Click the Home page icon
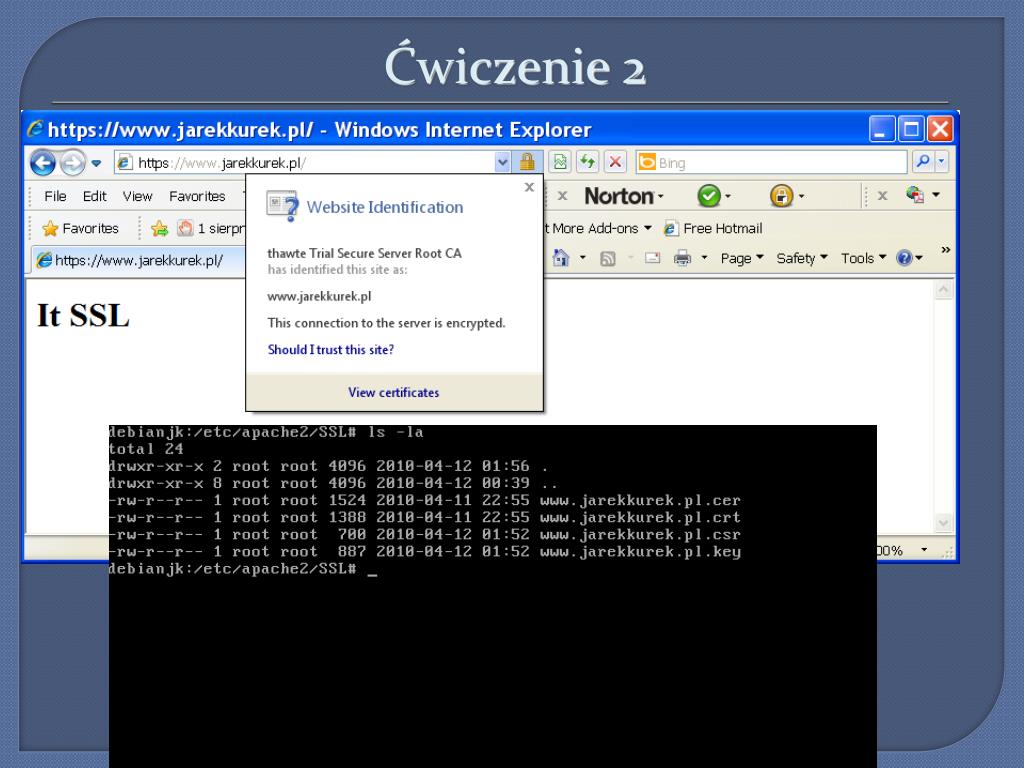This screenshot has width=1024, height=768. point(560,258)
